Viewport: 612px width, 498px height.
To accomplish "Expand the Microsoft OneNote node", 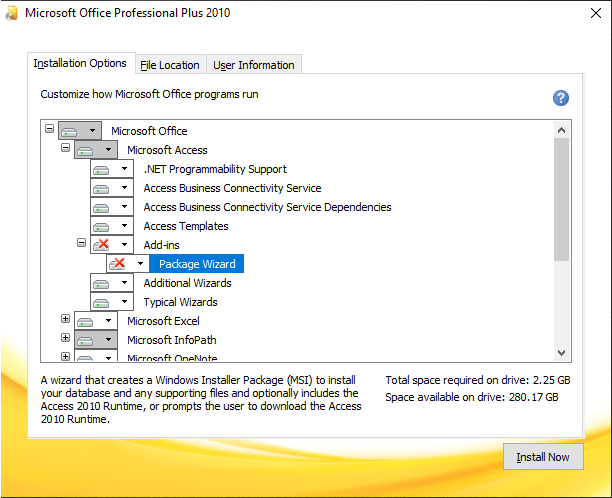I will [65, 356].
